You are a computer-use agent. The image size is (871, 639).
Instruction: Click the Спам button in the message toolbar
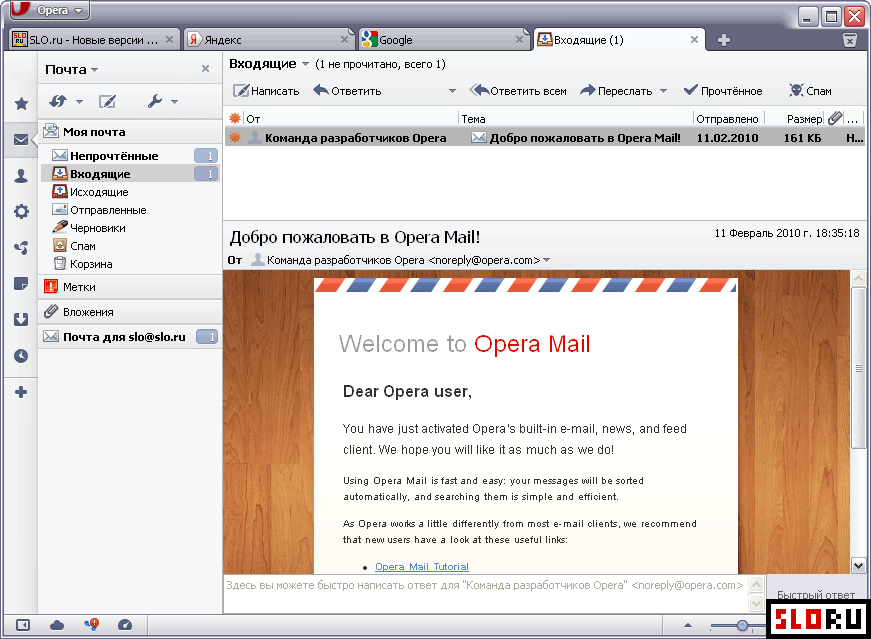(x=810, y=91)
